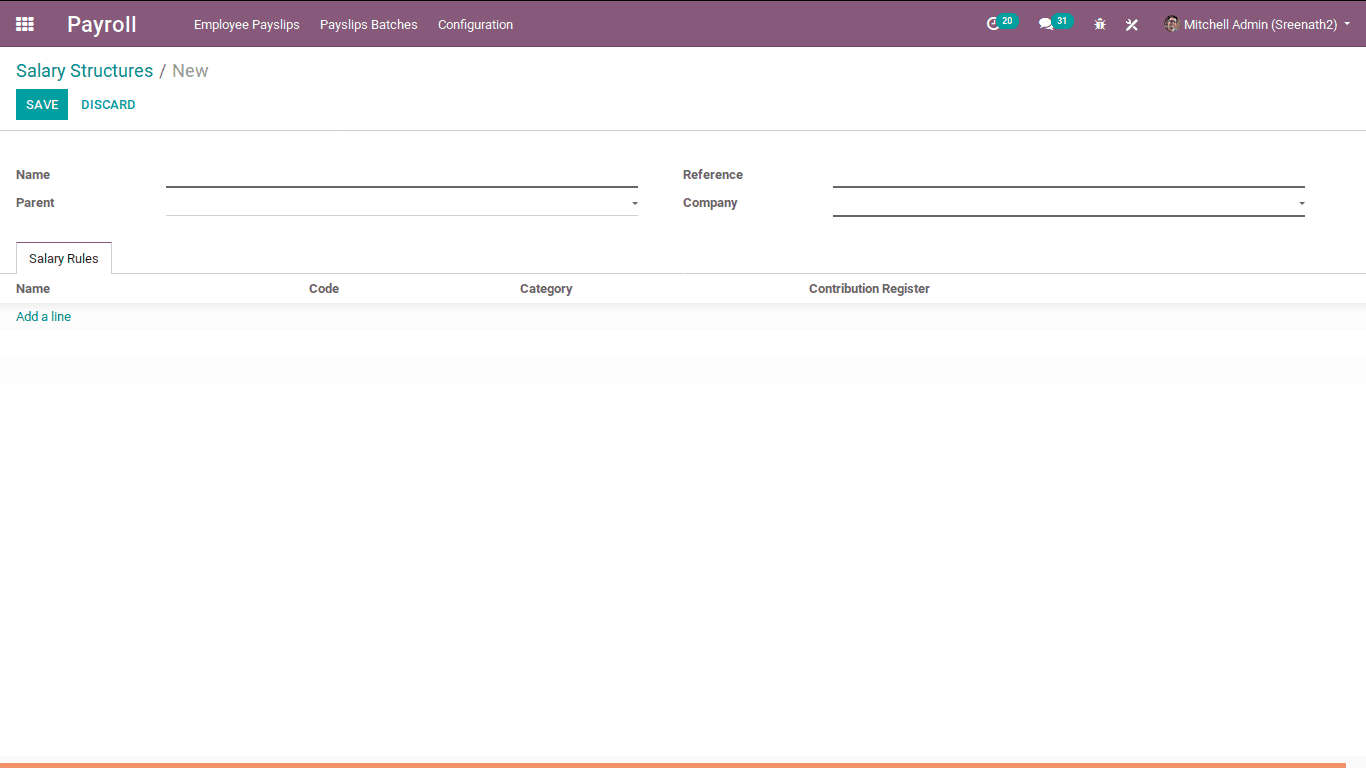
Task: Click the Mitchell Admin (Sreenath2) user name
Action: [x=1260, y=24]
